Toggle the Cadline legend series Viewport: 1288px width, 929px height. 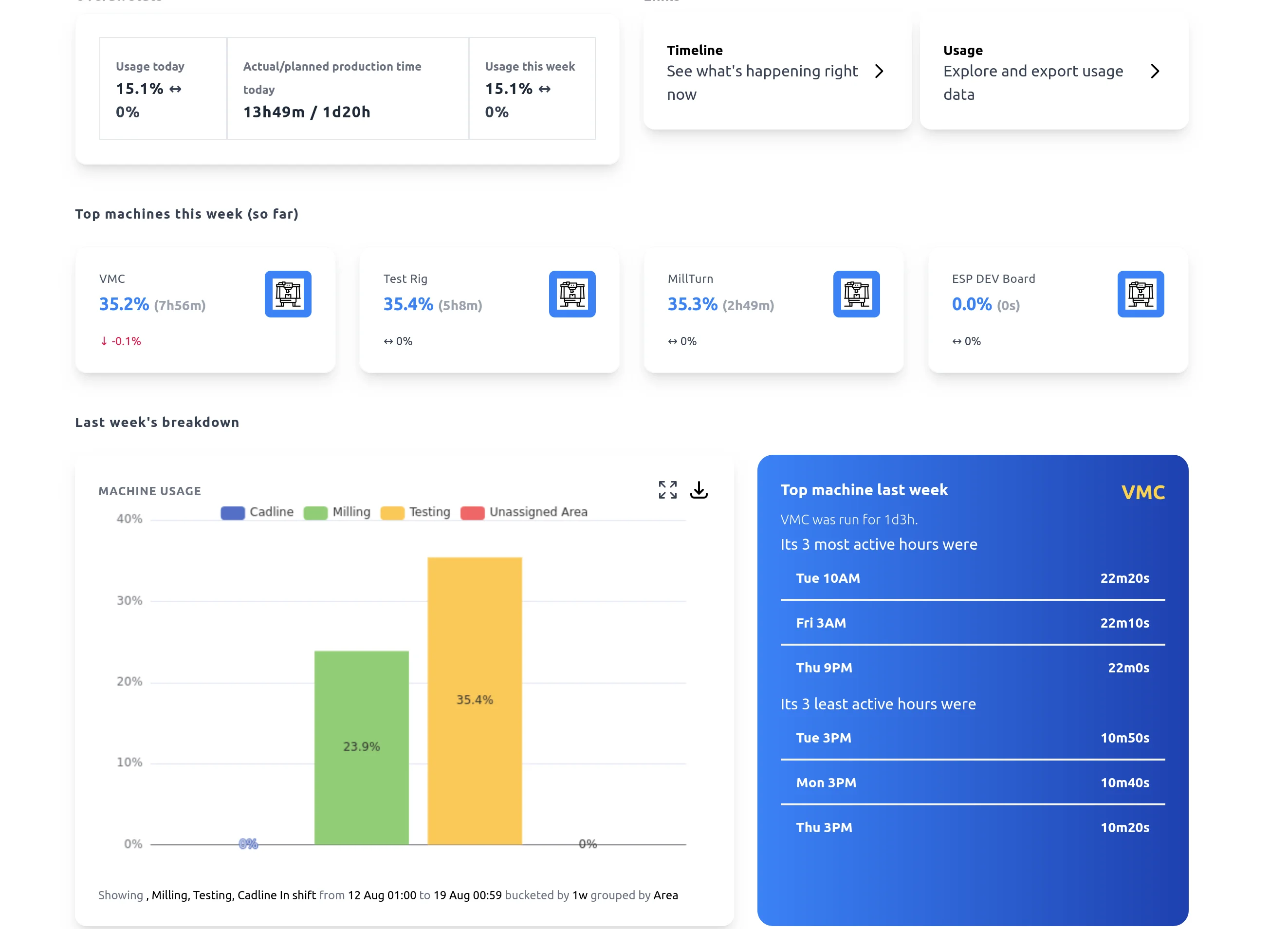pyautogui.click(x=257, y=512)
